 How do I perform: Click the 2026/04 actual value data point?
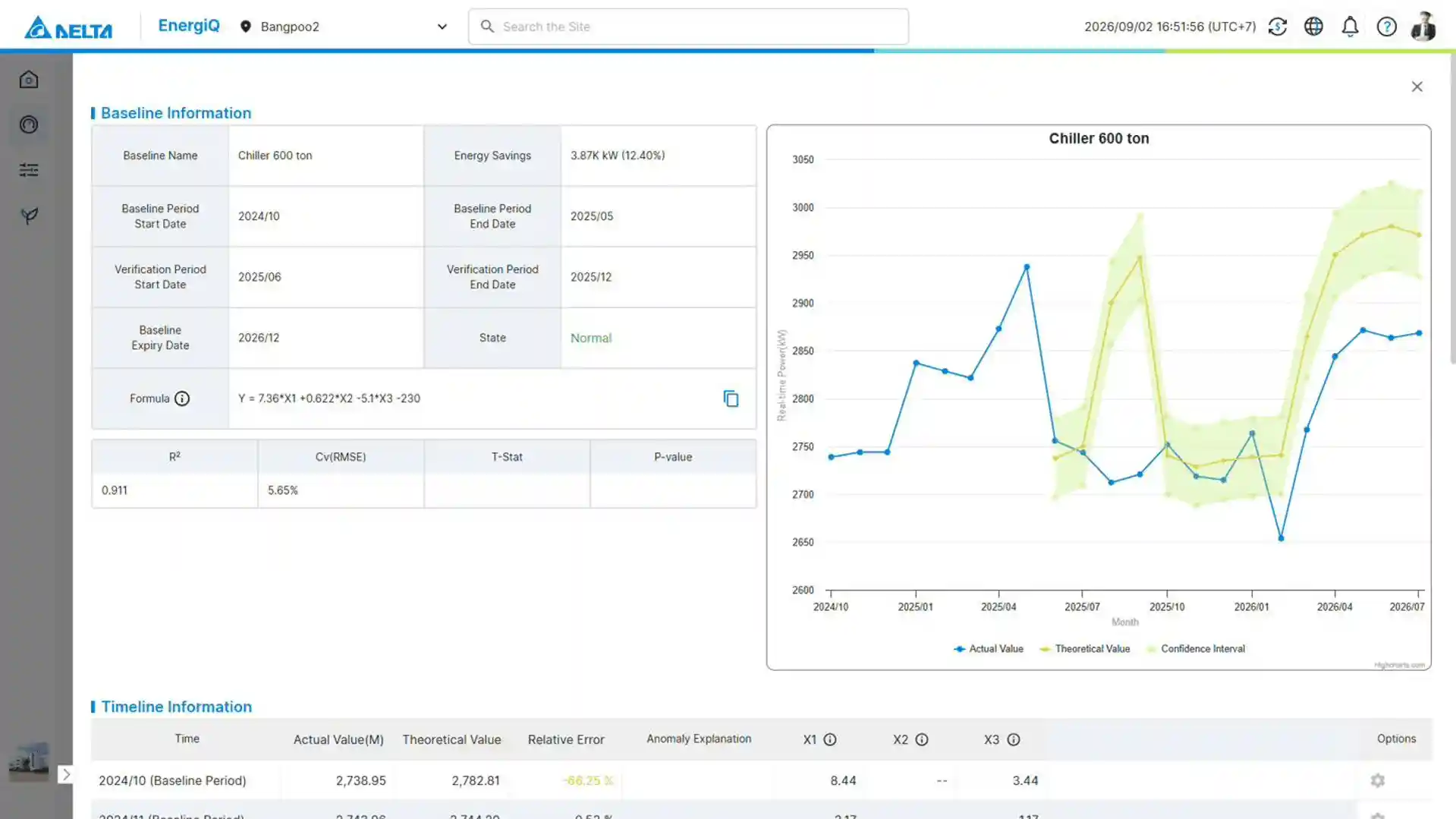click(x=1335, y=356)
